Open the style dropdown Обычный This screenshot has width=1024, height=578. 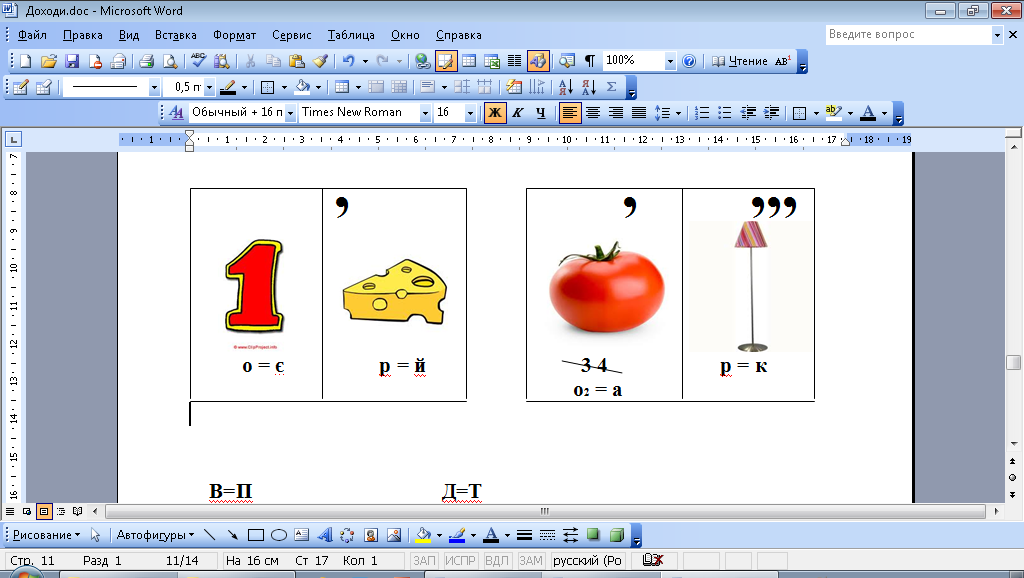pos(290,113)
